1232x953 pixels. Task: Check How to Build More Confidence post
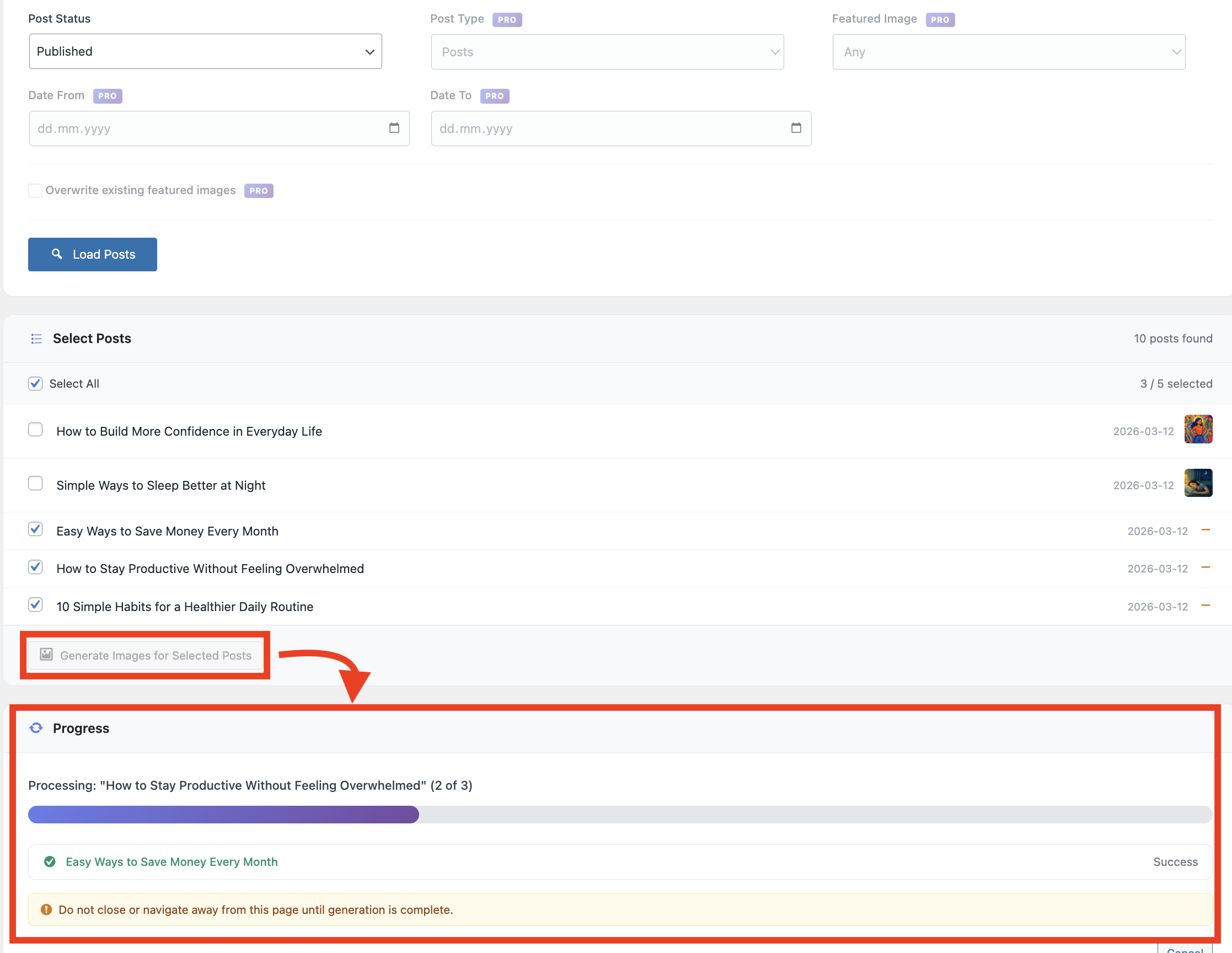click(35, 430)
